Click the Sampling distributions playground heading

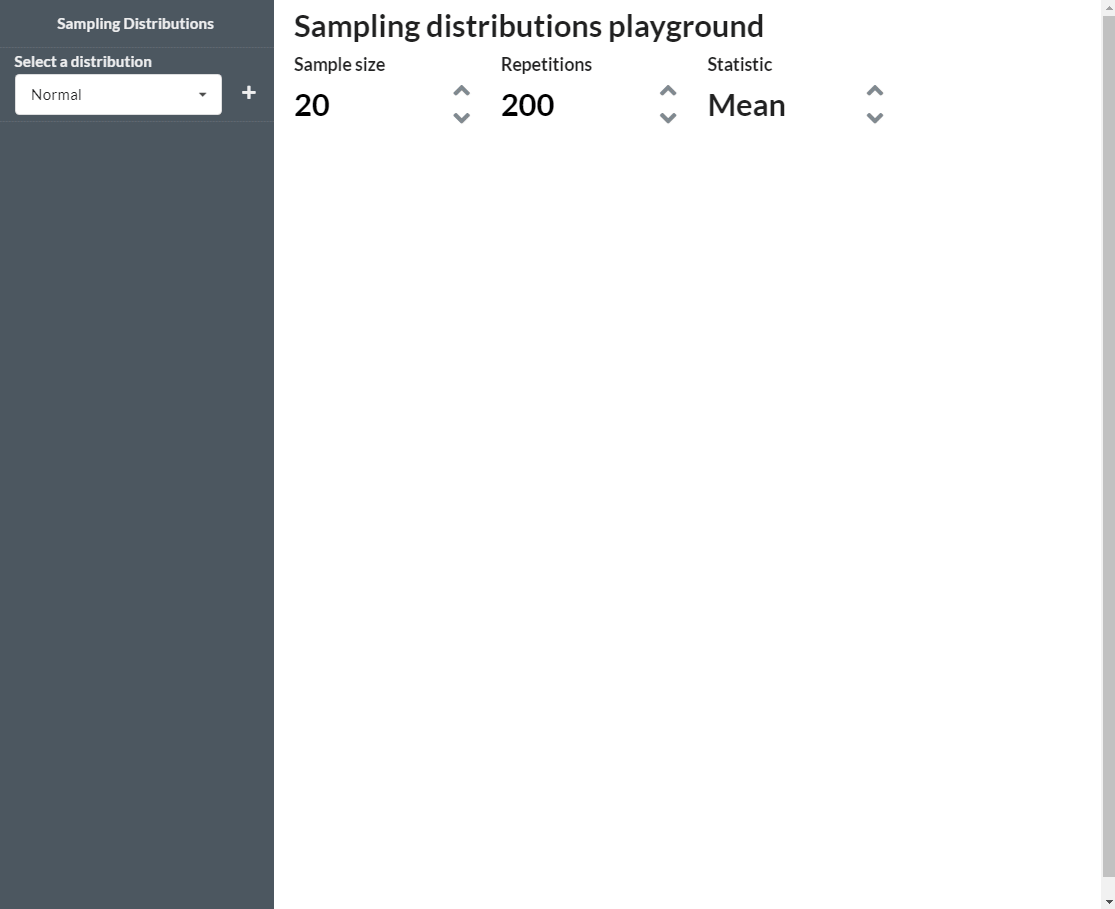[528, 26]
